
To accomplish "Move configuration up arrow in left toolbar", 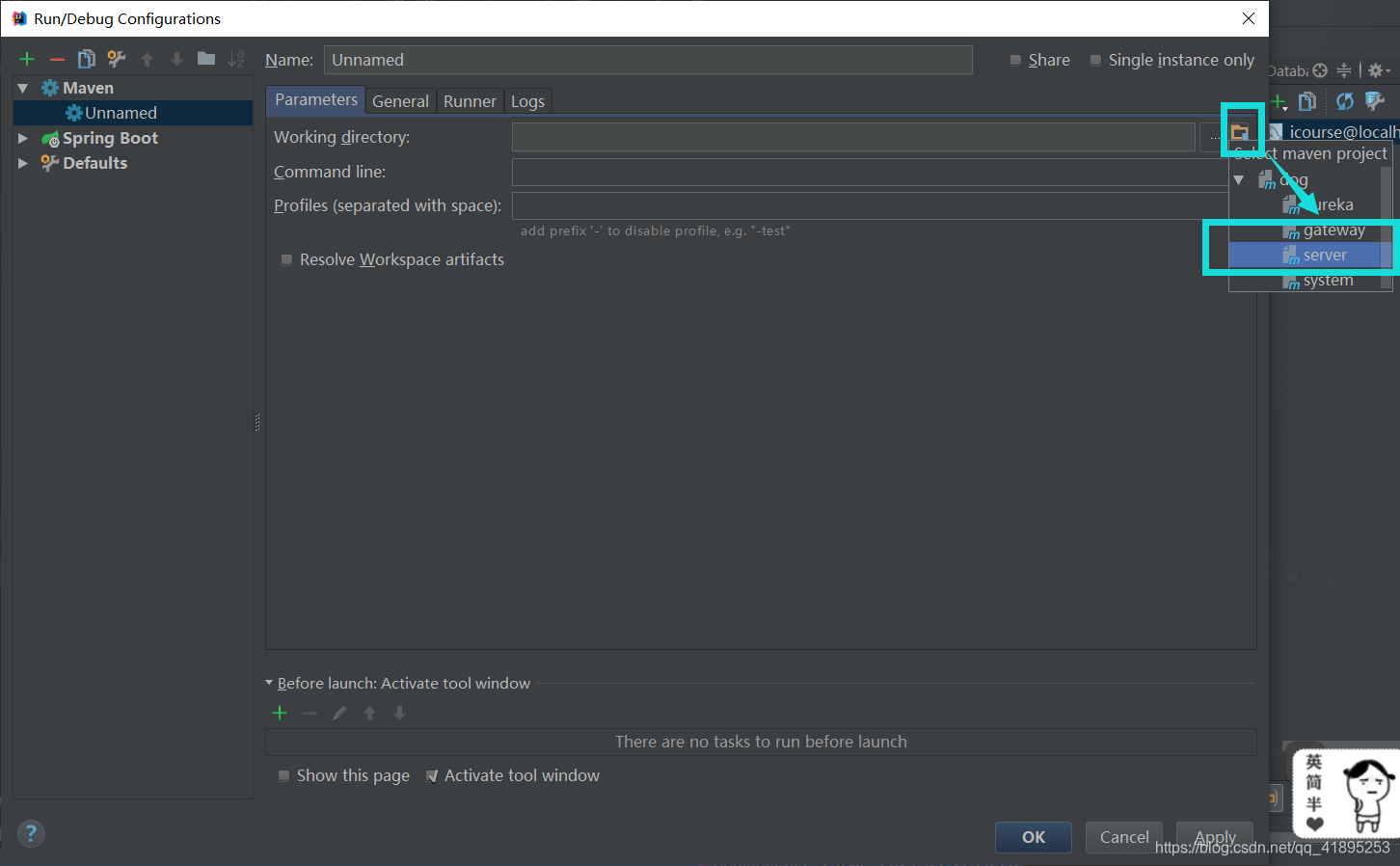I will pos(148,59).
